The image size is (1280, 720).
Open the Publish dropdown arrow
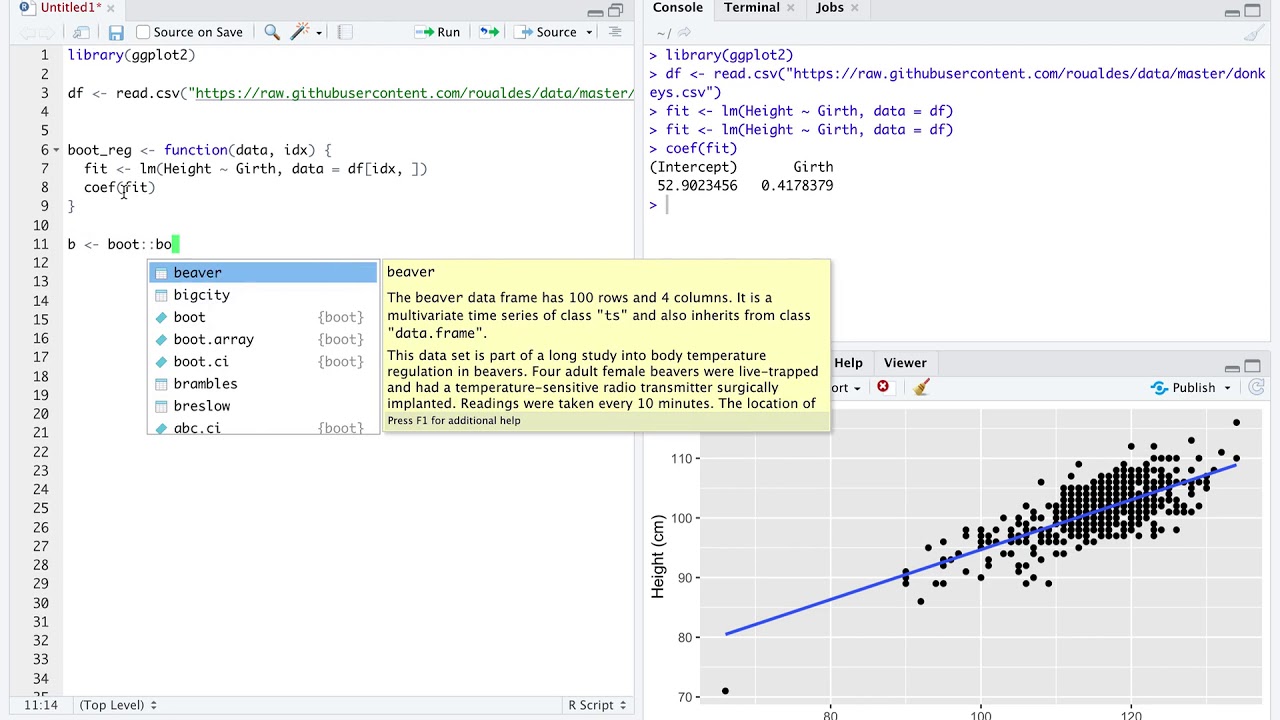point(1227,388)
